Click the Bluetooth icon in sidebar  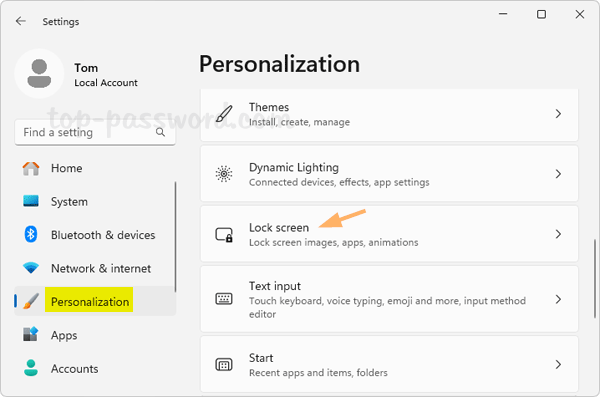point(31,234)
